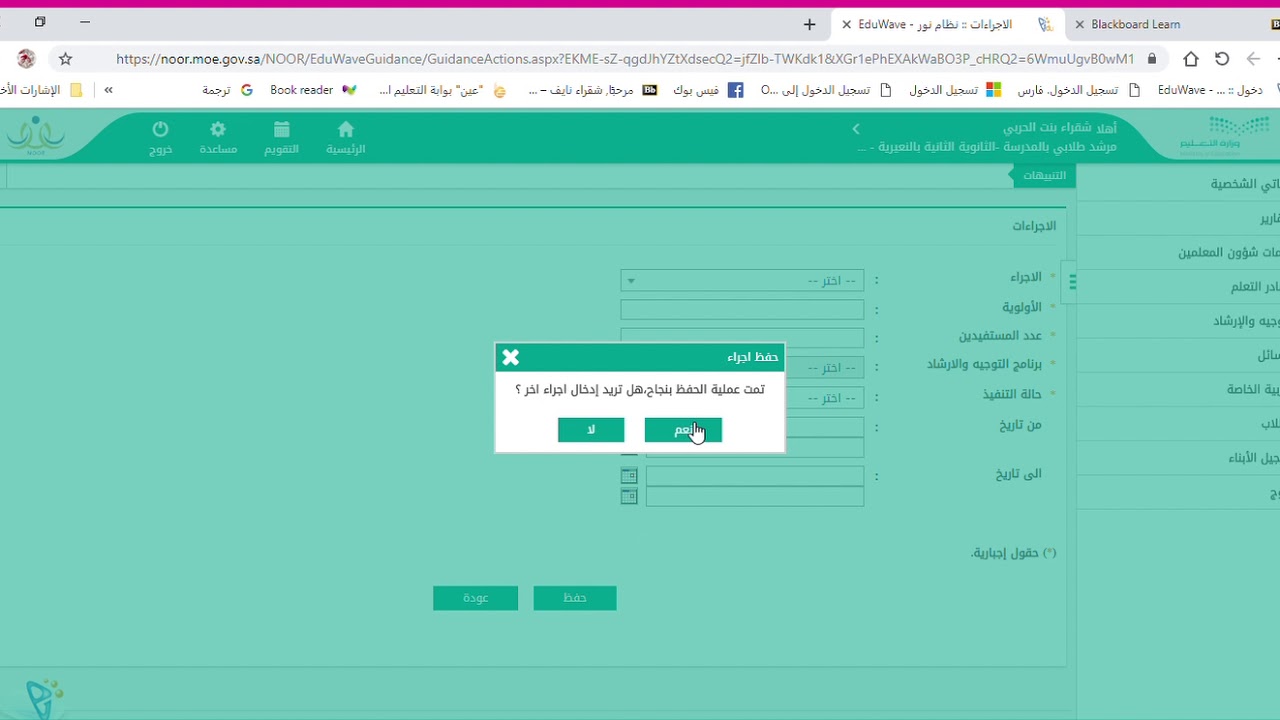Click the Noor logo in header
This screenshot has height=720, width=1280.
coord(35,136)
